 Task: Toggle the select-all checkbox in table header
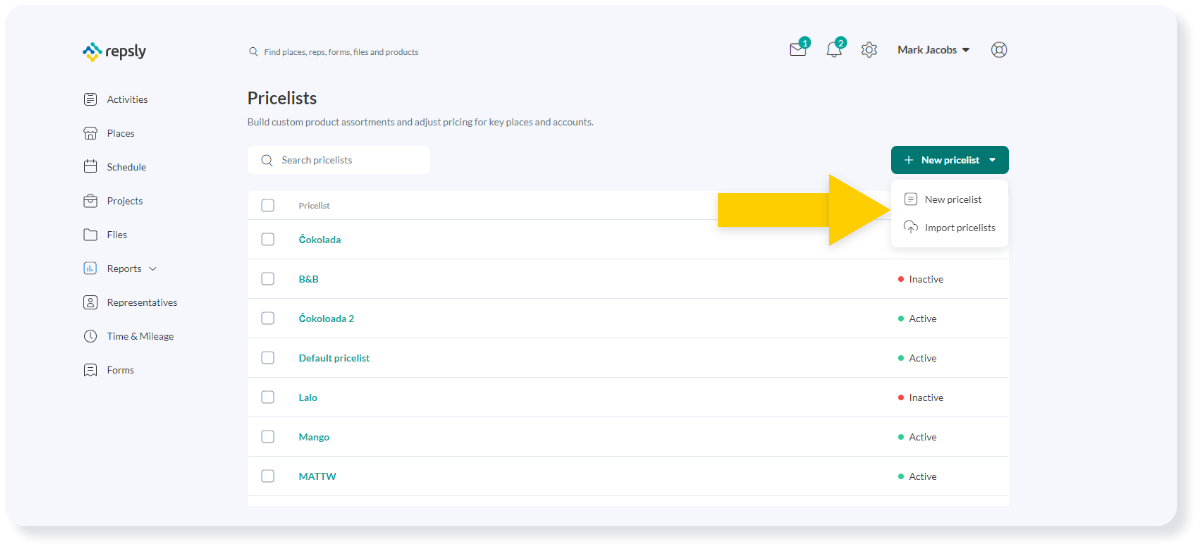coord(268,205)
